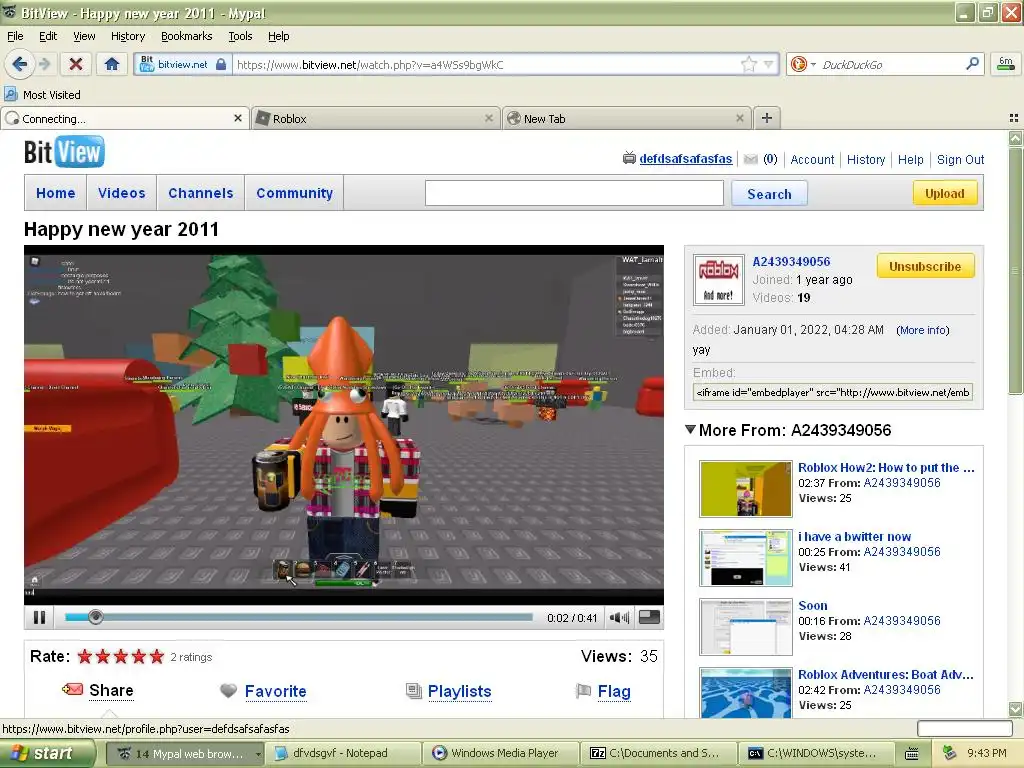This screenshot has height=768, width=1024.
Task: Toggle the video player size button
Action: click(x=649, y=617)
